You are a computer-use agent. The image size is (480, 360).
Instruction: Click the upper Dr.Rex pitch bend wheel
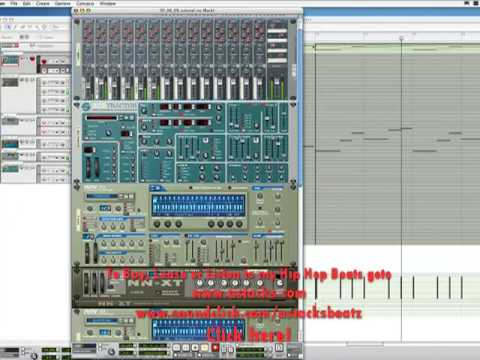pyautogui.click(x=87, y=253)
